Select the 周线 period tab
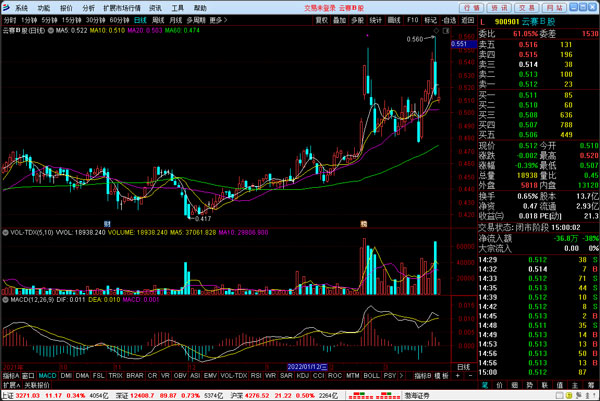The height and width of the screenshot is (401, 600). tap(158, 20)
